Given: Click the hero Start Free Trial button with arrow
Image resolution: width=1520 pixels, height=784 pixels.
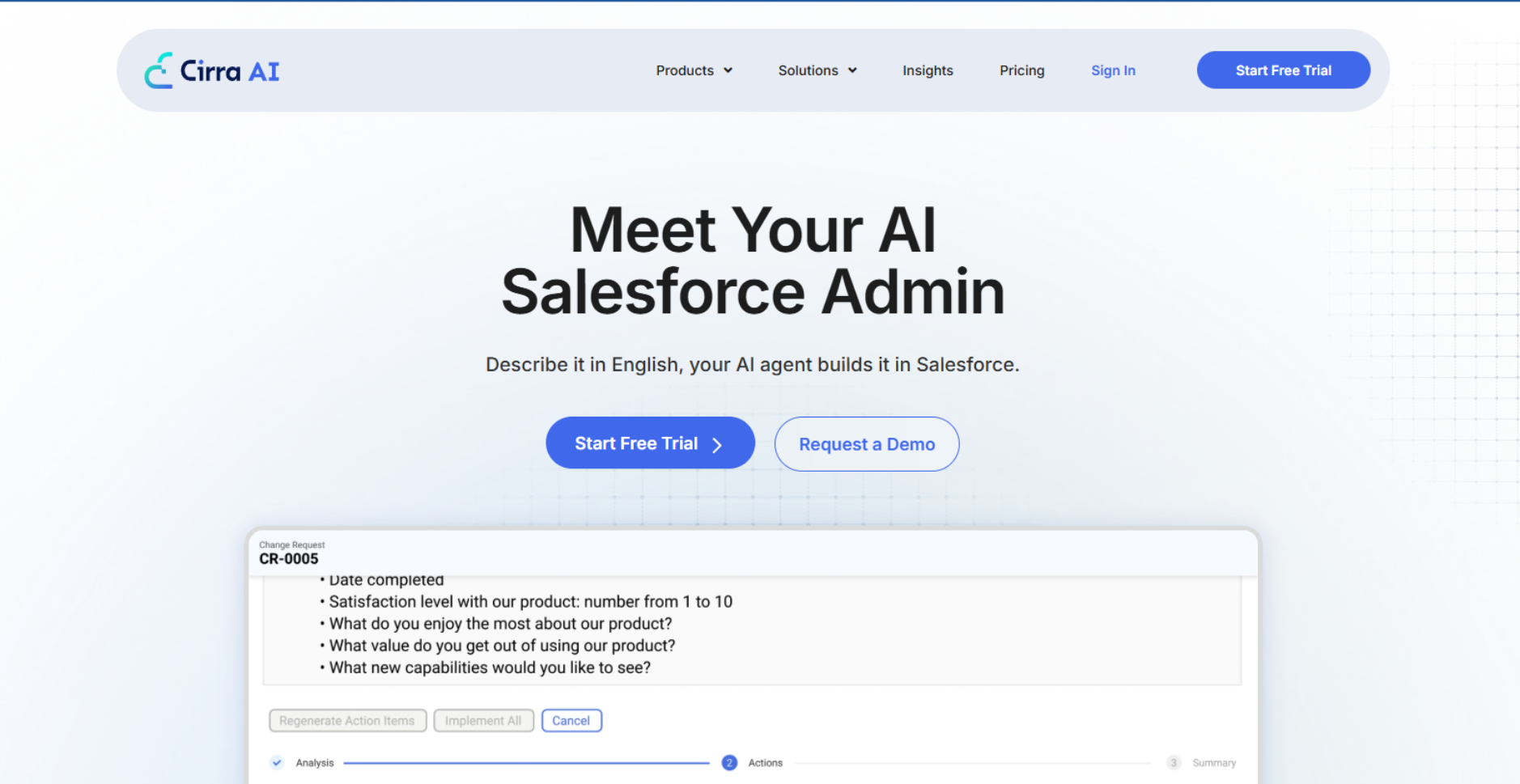Looking at the screenshot, I should [650, 443].
